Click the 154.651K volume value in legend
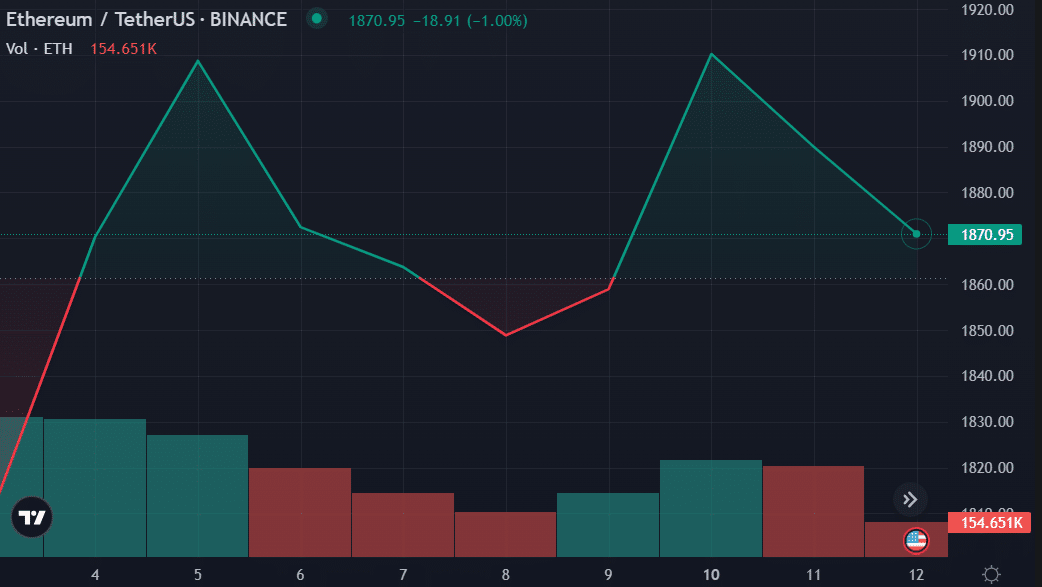Screen dimensions: 1042x587 (123, 49)
